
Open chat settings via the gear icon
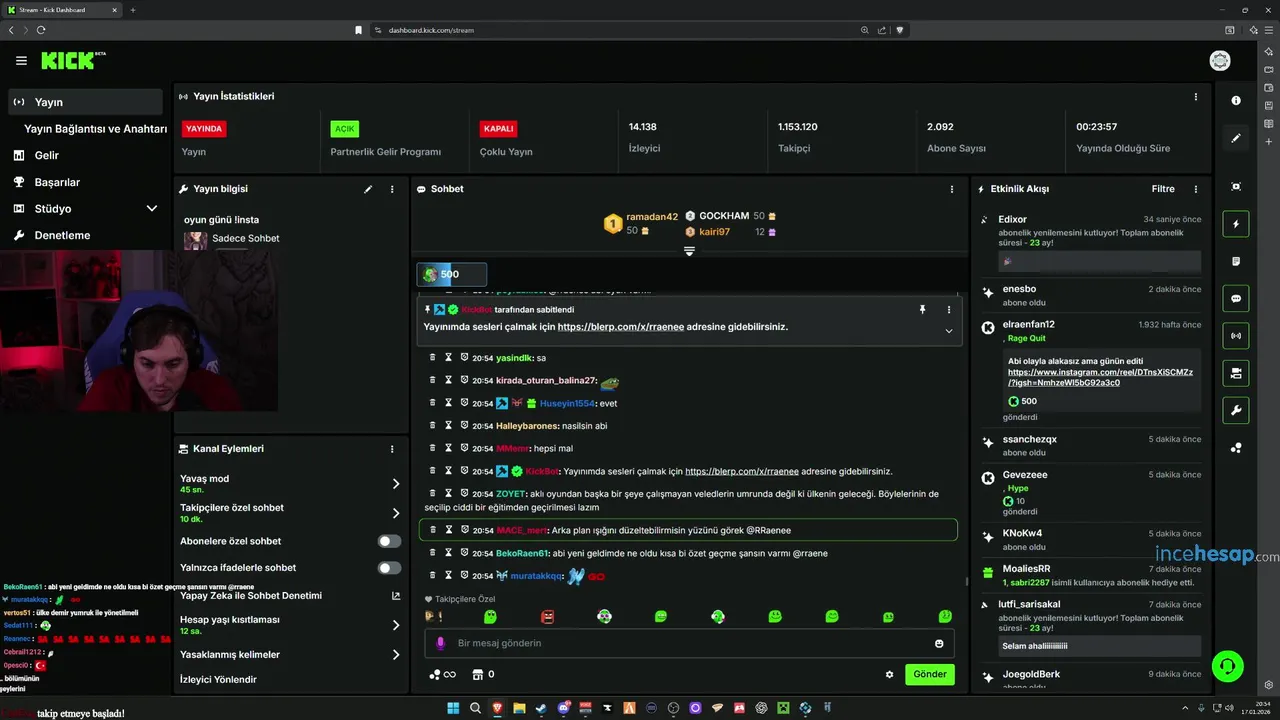[x=889, y=675]
